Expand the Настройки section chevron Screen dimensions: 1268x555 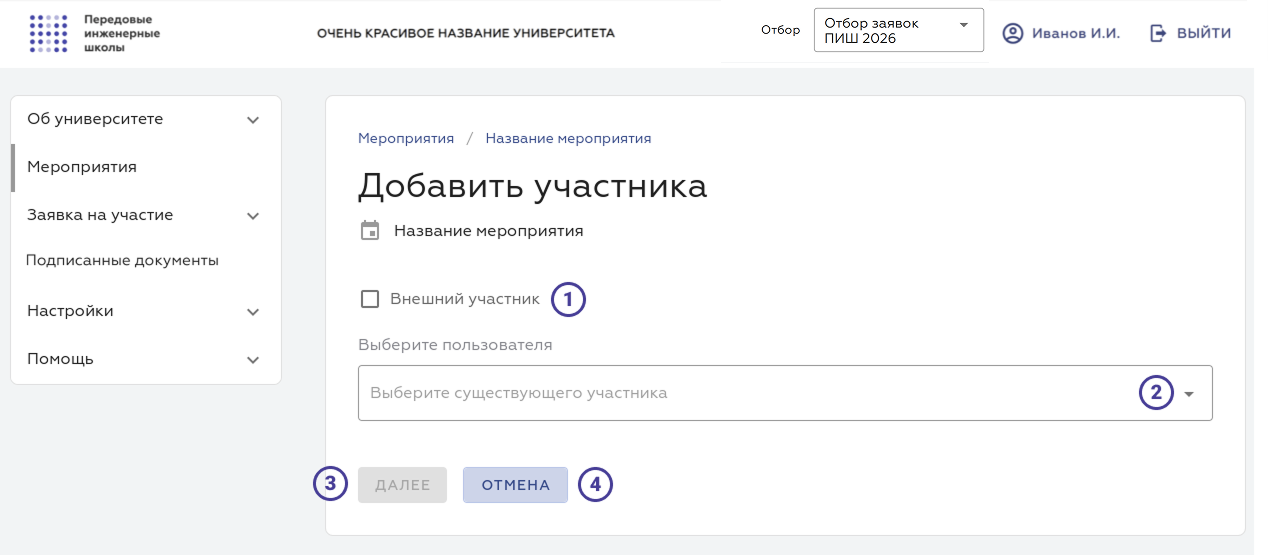pos(253,312)
